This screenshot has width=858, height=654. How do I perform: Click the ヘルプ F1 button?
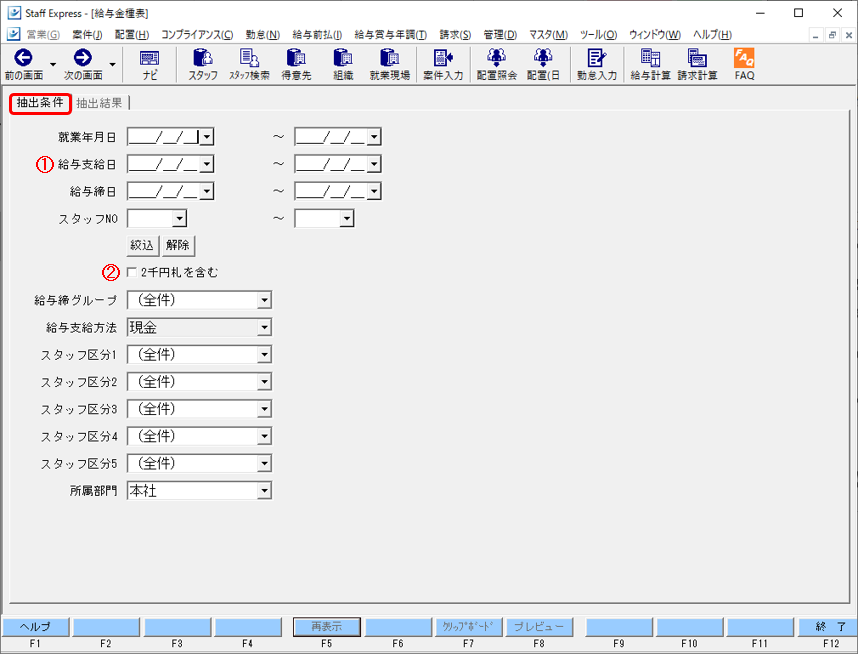tap(36, 627)
